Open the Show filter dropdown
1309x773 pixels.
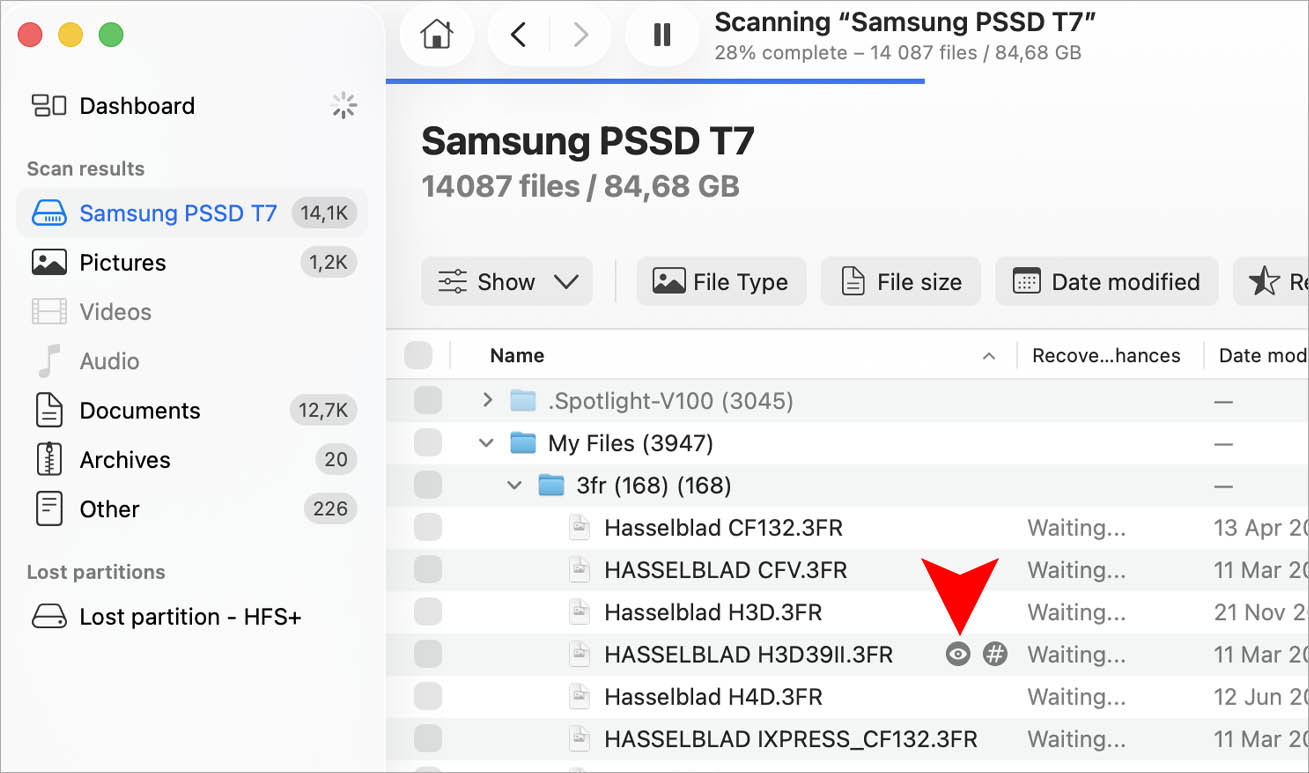pyautogui.click(x=506, y=281)
